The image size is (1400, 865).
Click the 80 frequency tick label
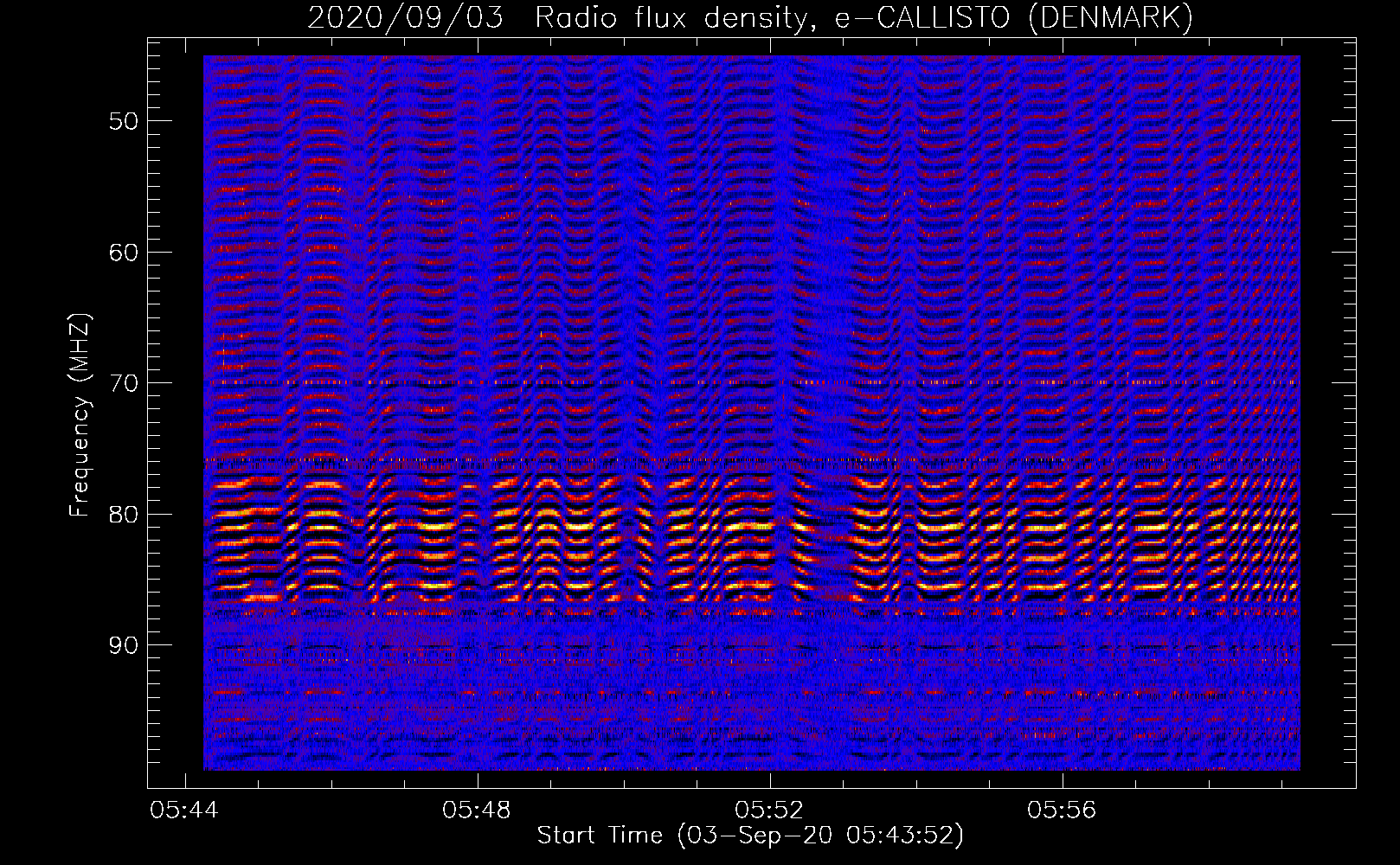[x=124, y=515]
